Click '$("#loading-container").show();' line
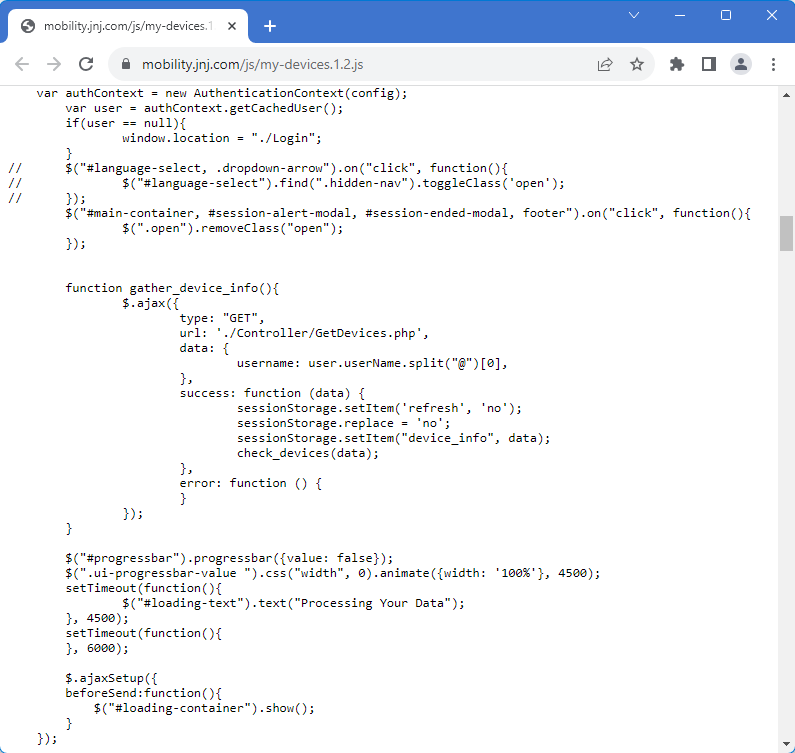Viewport: 795px width, 753px height. point(204,708)
